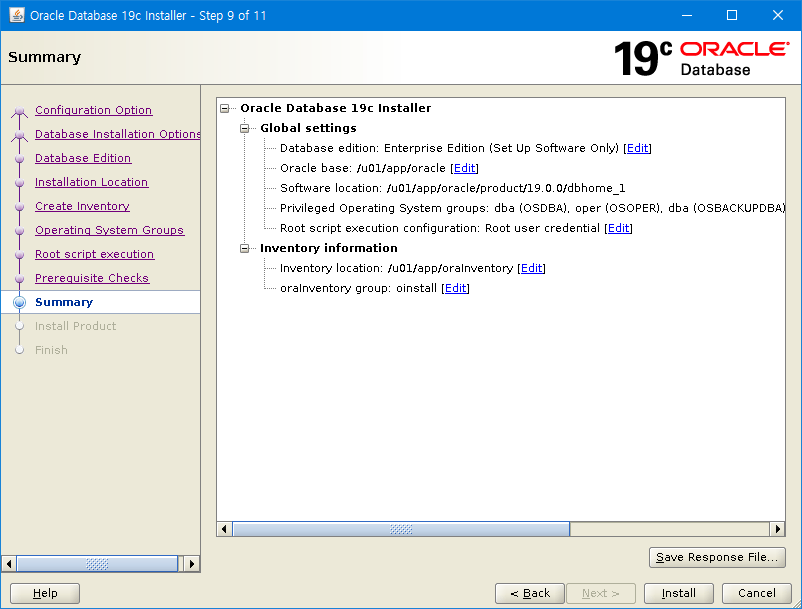Collapse the Global settings tree node
The width and height of the screenshot is (802, 609).
point(245,128)
